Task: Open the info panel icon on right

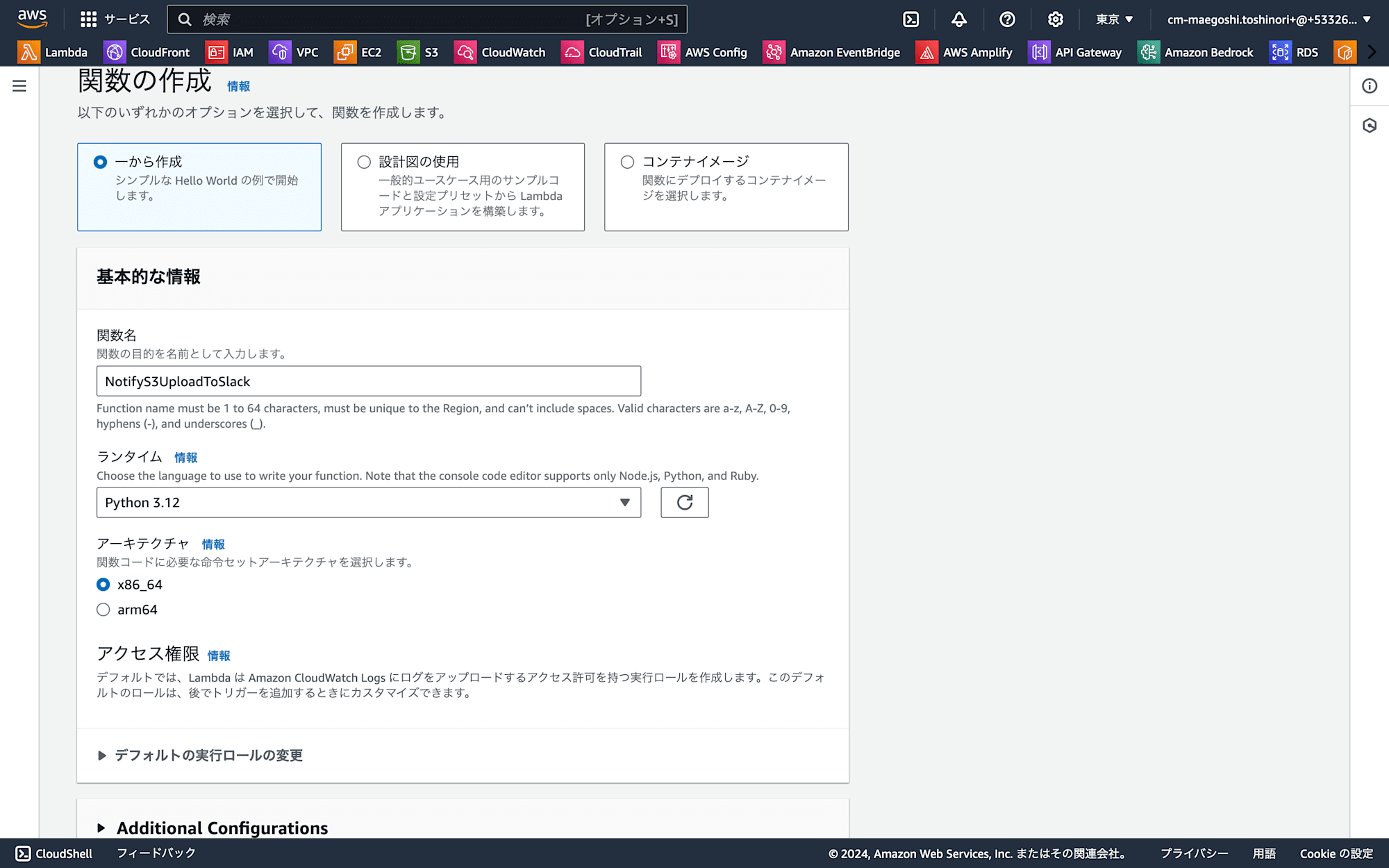Action: tap(1370, 86)
